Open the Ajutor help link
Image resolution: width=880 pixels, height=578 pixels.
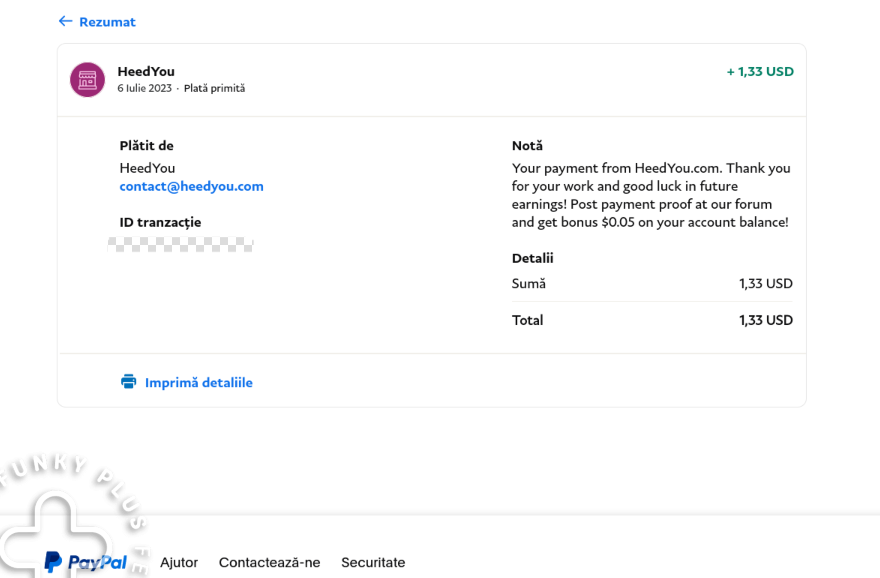(179, 562)
